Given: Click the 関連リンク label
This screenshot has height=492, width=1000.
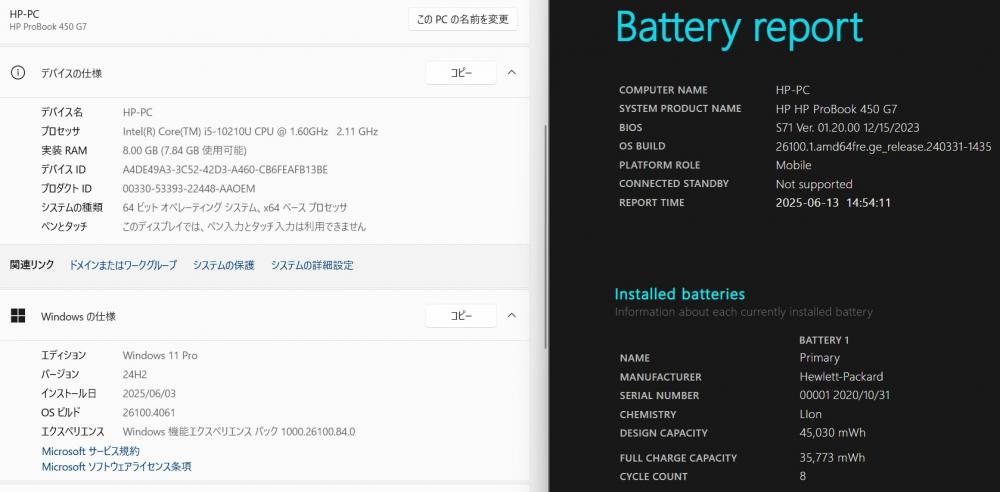Looking at the screenshot, I should pos(32,265).
